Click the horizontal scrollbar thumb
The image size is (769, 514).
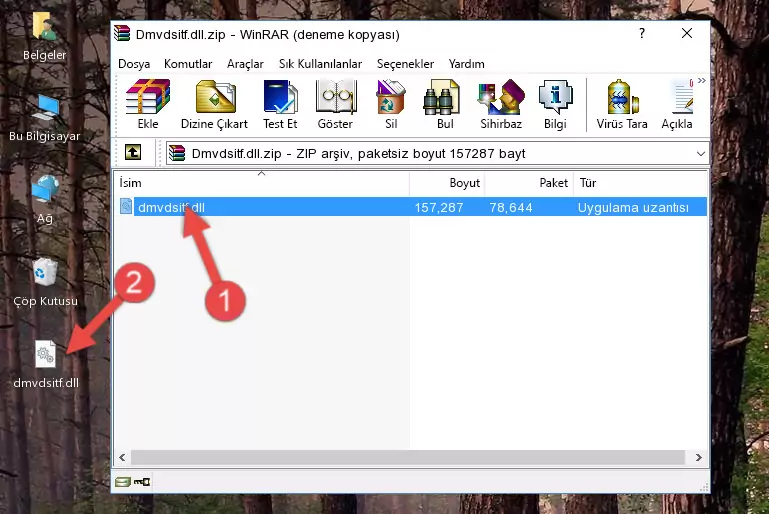click(x=408, y=457)
